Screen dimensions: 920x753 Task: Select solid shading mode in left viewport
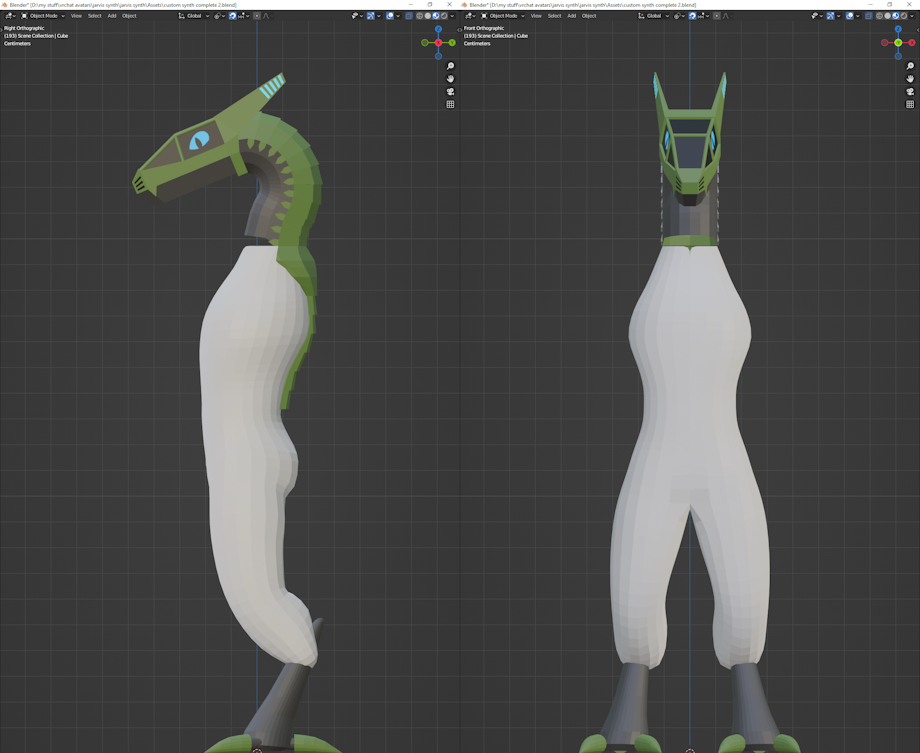(427, 16)
